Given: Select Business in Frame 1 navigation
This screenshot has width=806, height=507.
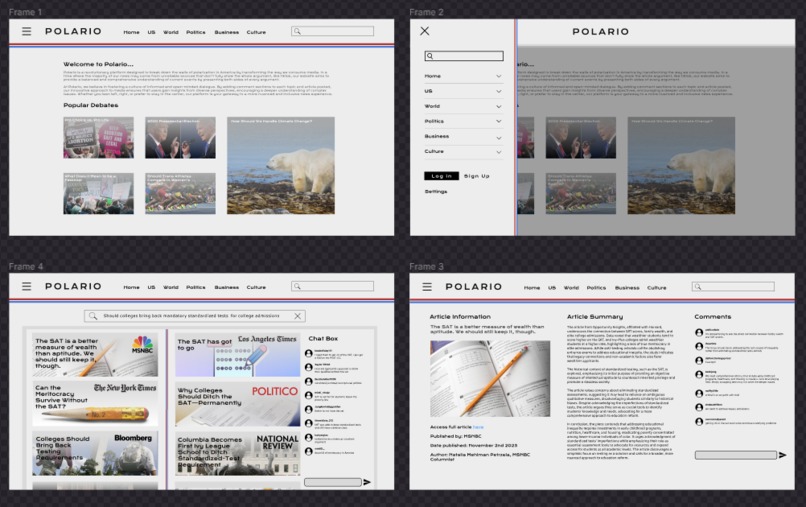Looking at the screenshot, I should click(x=227, y=32).
